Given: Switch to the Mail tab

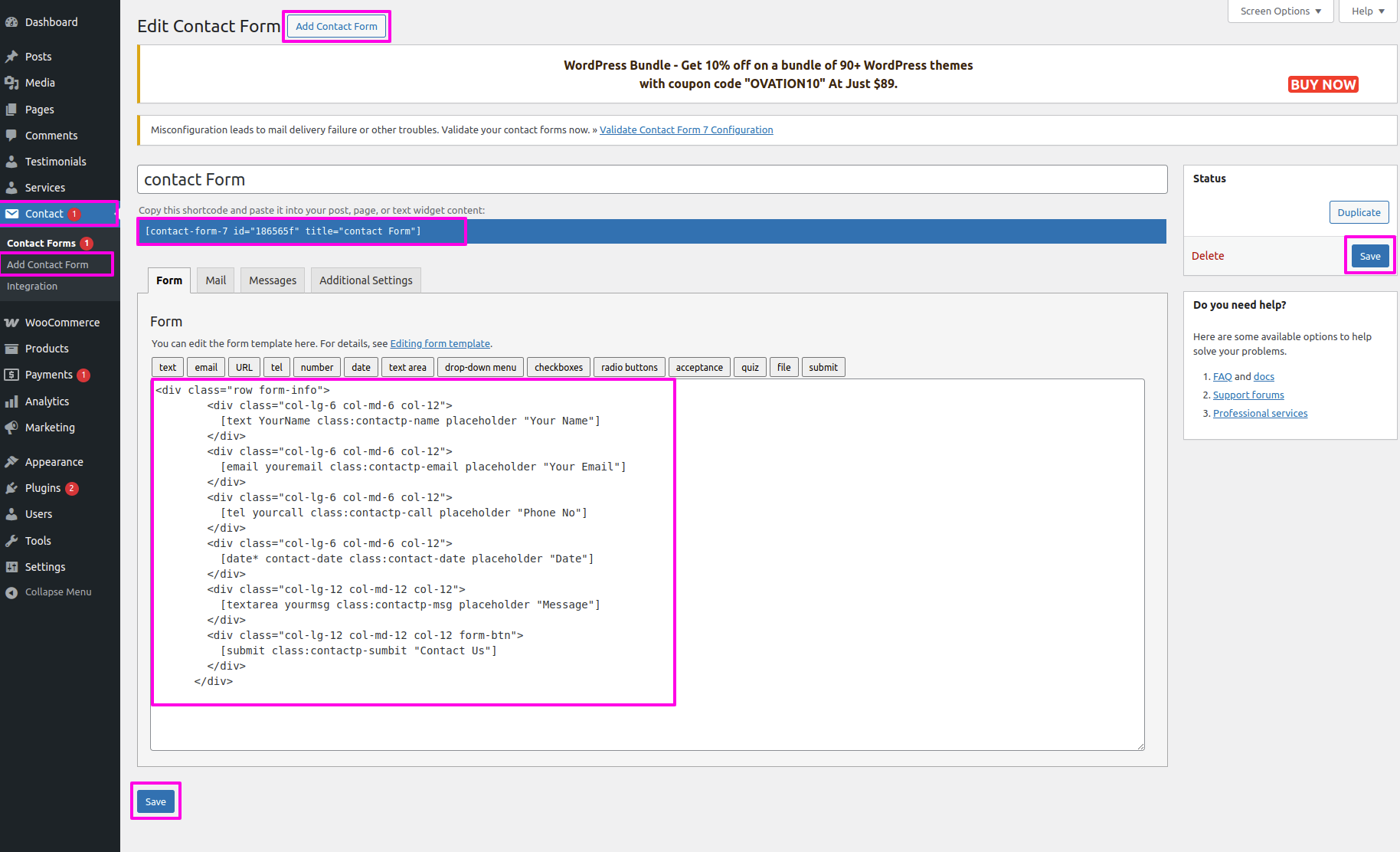Looking at the screenshot, I should point(215,280).
